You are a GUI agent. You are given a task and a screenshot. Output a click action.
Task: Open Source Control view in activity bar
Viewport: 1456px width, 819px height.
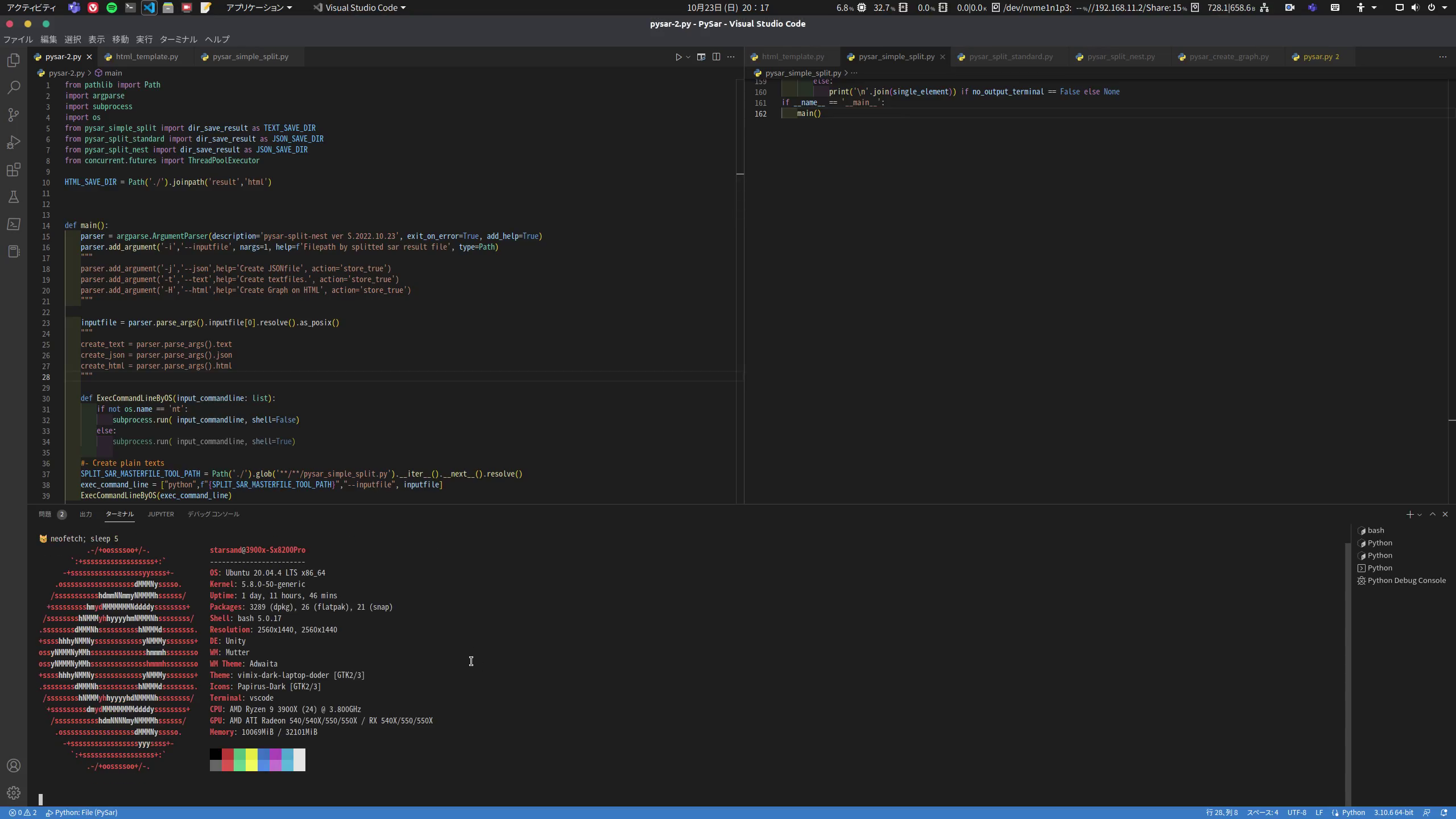point(14,115)
